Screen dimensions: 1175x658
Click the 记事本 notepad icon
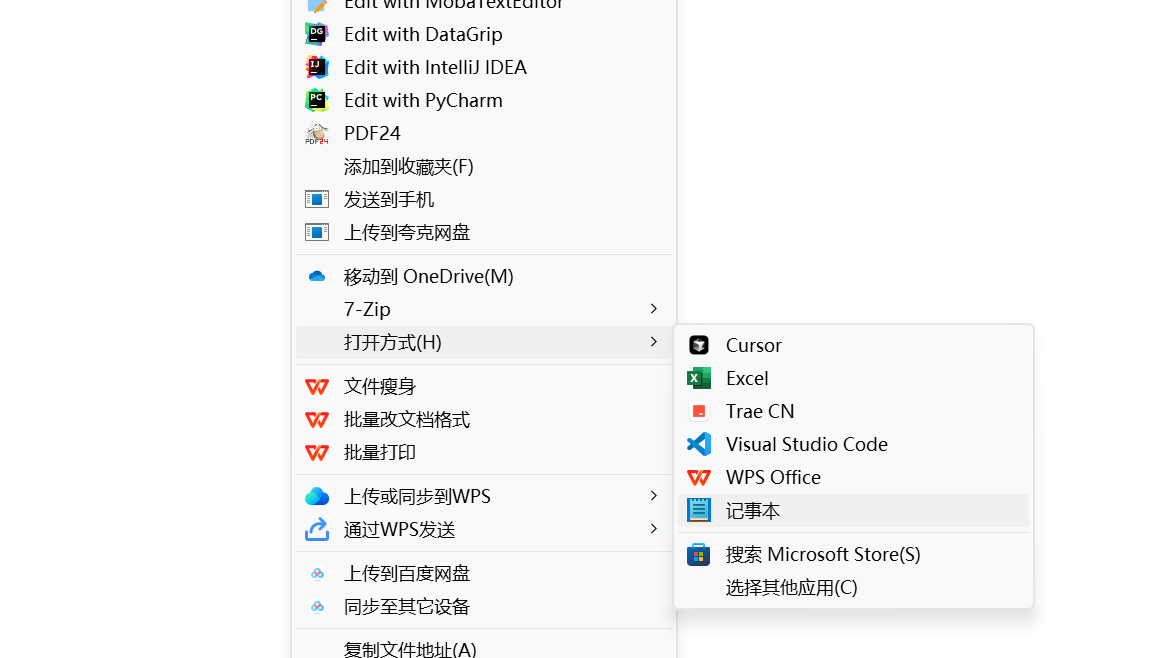(x=698, y=510)
